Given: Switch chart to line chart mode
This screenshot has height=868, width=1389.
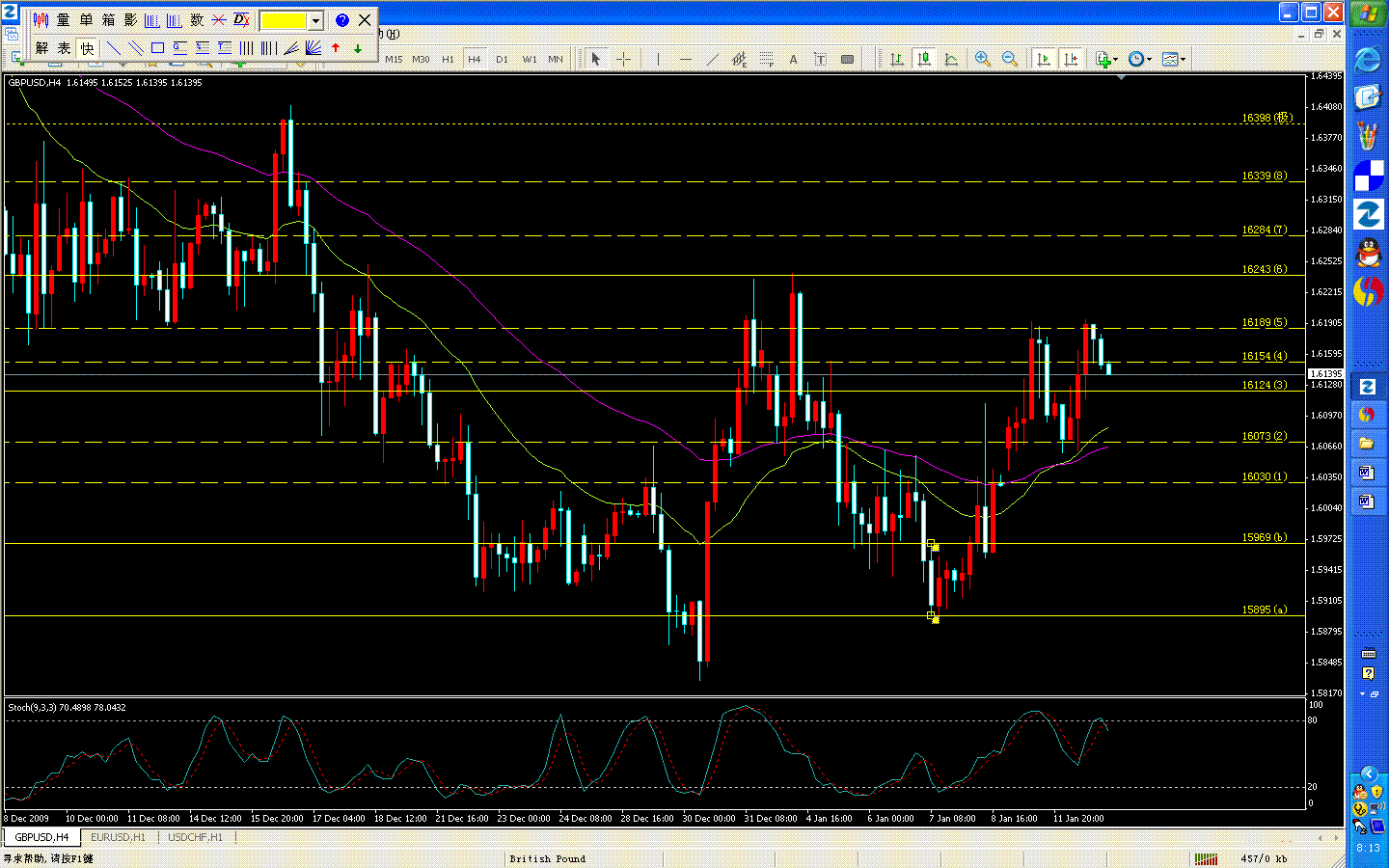Looking at the screenshot, I should pos(951,60).
